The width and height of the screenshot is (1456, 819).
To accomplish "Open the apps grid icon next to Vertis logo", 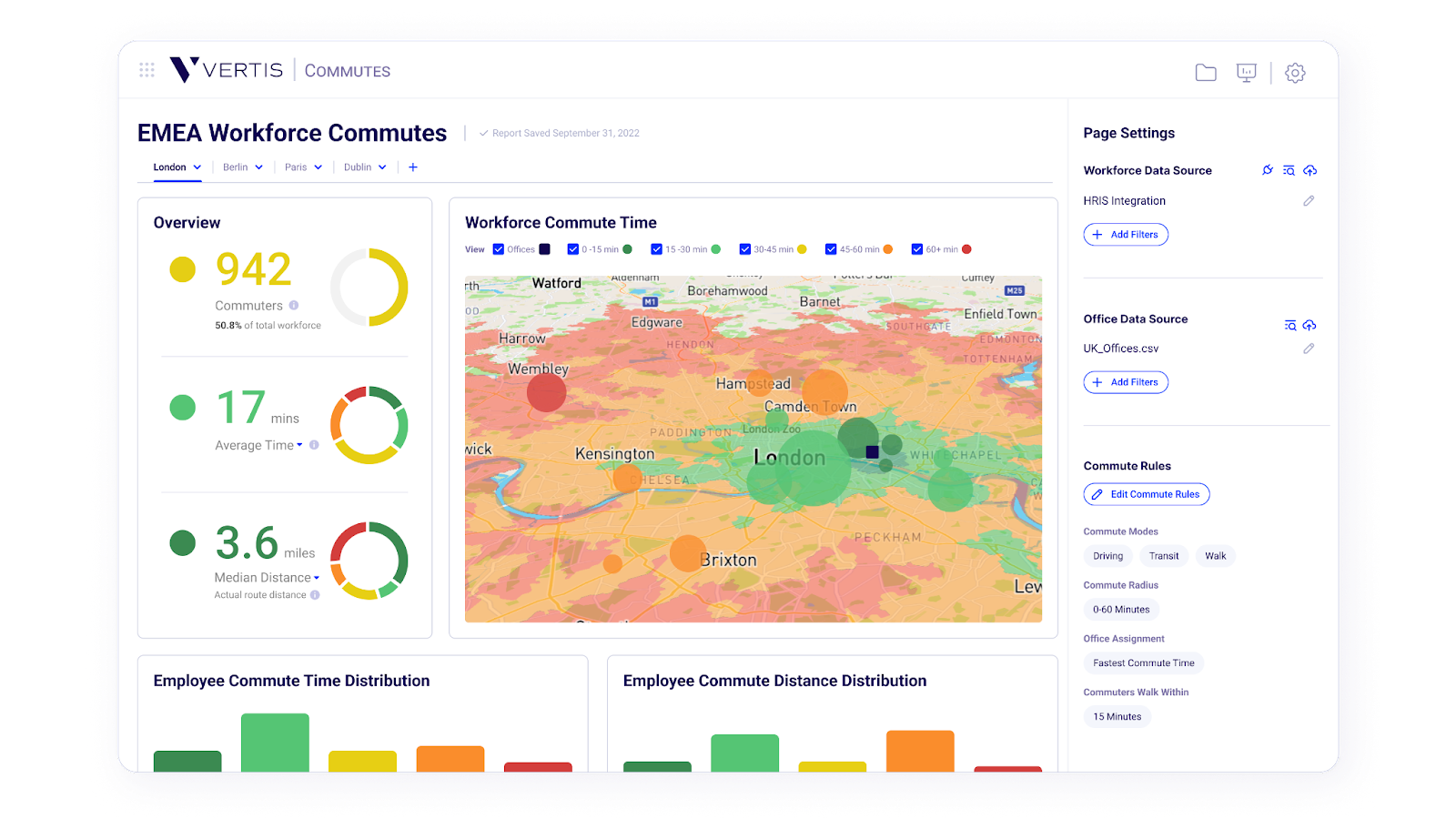I will pyautogui.click(x=147, y=70).
